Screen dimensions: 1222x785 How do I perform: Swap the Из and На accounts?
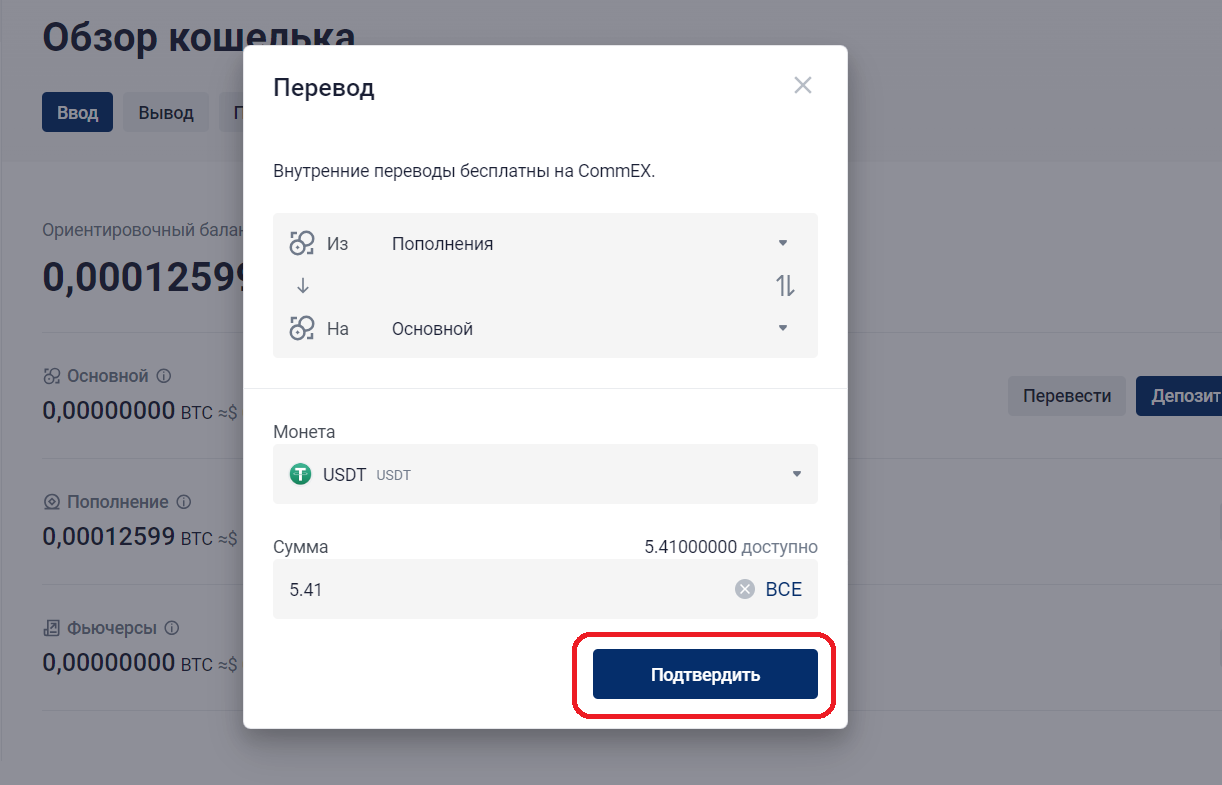pos(785,286)
